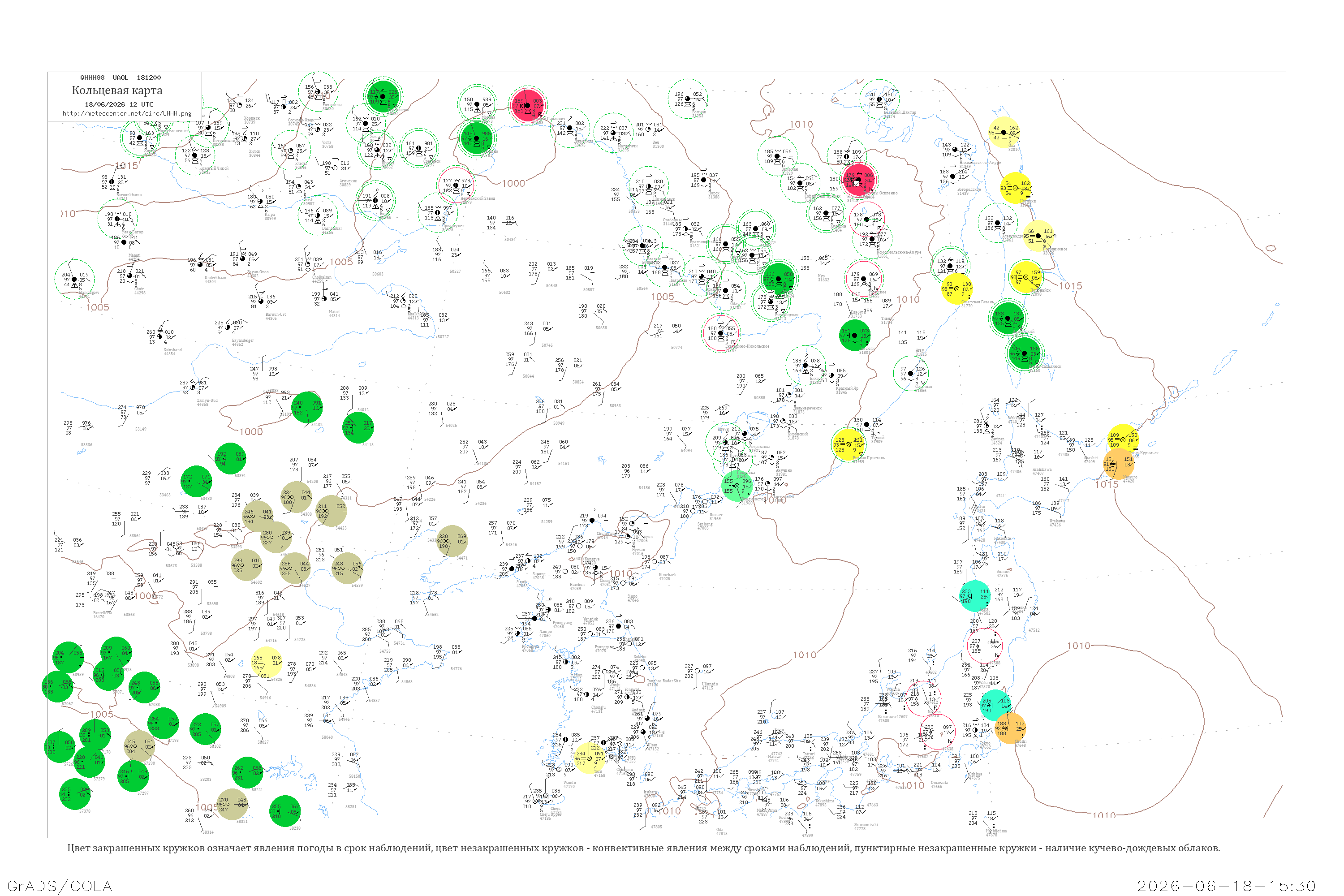The width and height of the screenshot is (1344, 896).
Task: Click the meteocenter.net UHHH.png URL
Action: tap(127, 114)
